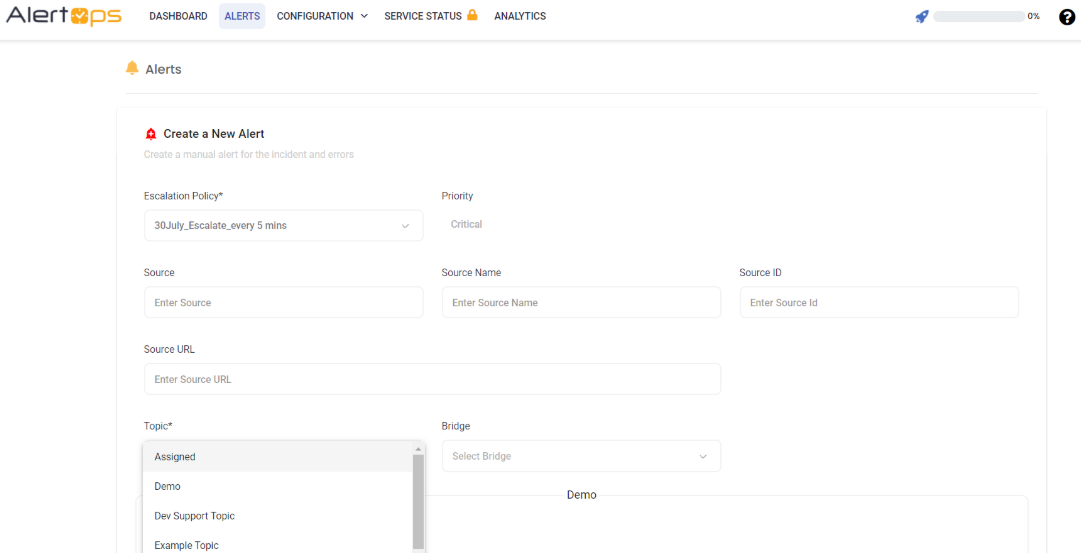Open the Analytics menu item
1081x553 pixels.
(x=520, y=16)
